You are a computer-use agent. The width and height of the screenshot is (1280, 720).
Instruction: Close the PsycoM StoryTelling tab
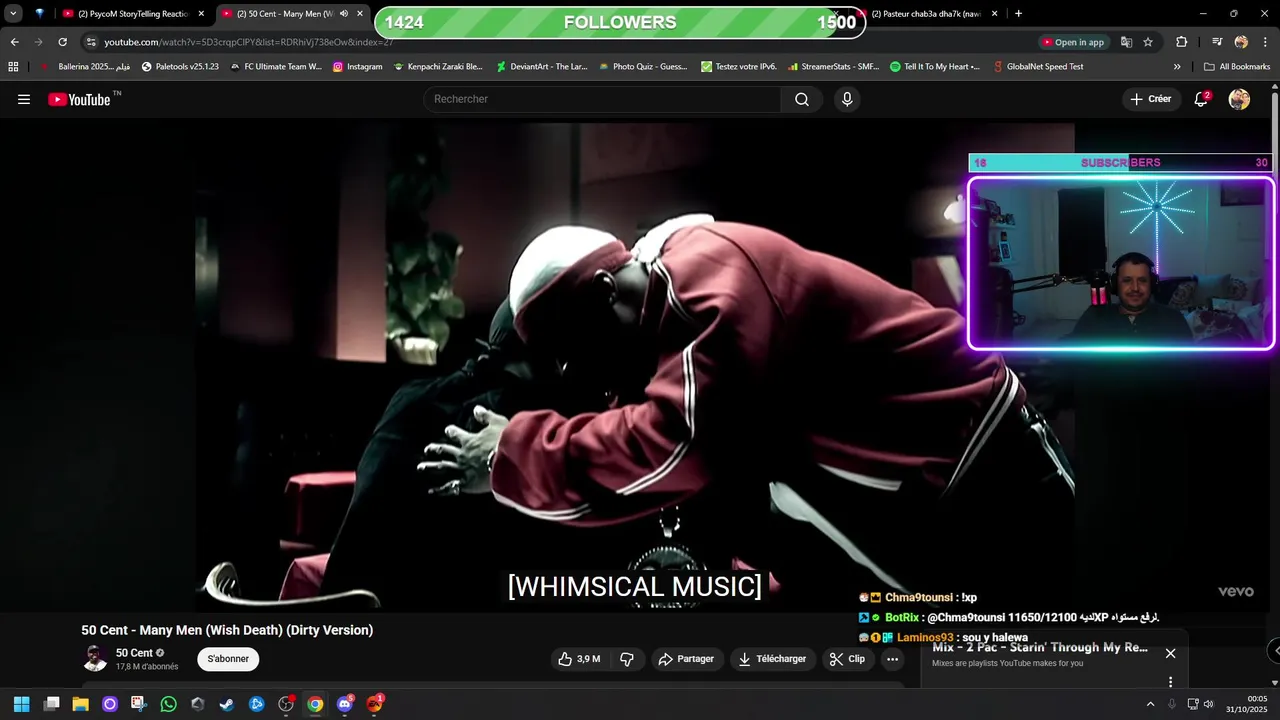coord(201,14)
